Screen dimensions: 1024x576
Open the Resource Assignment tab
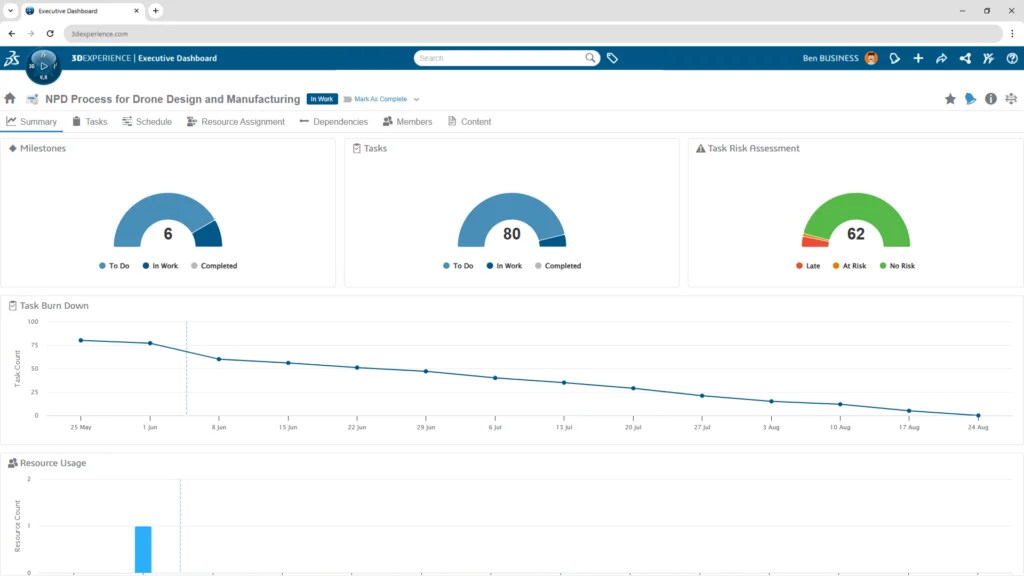click(236, 121)
